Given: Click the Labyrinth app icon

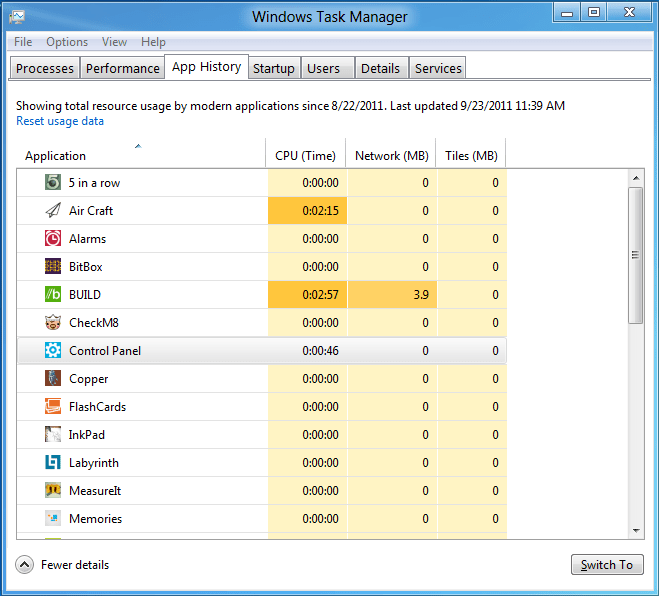Looking at the screenshot, I should click(x=53, y=462).
